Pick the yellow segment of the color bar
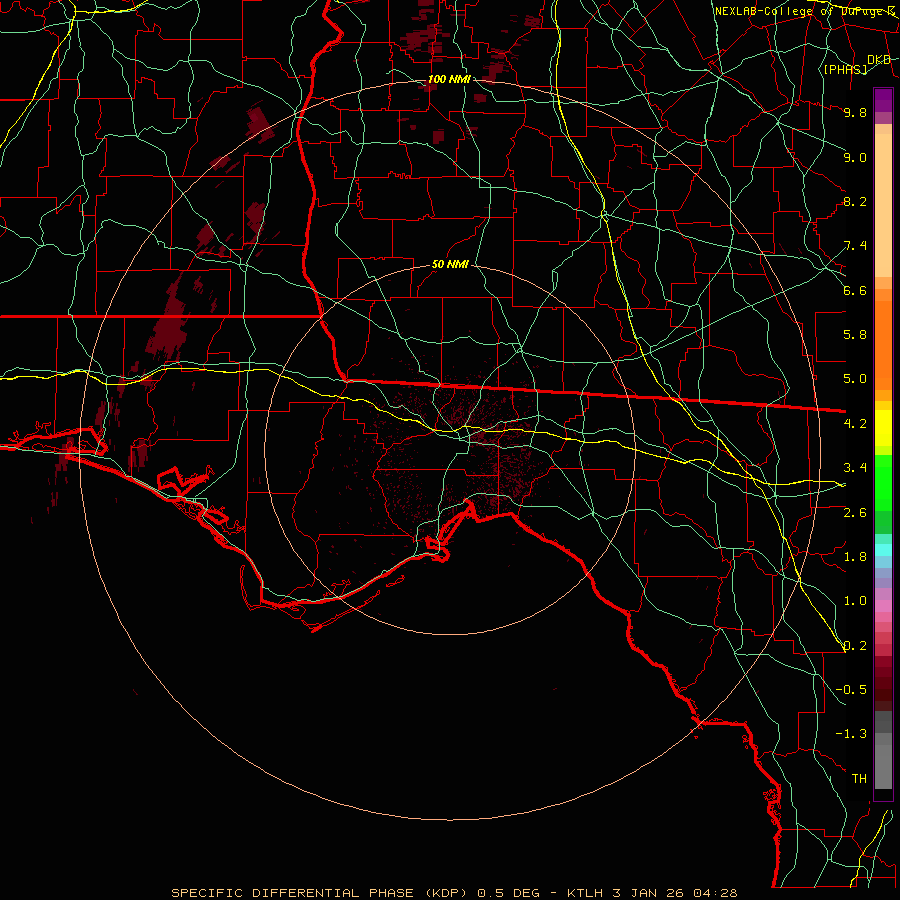Image resolution: width=900 pixels, height=900 pixels. [x=883, y=428]
